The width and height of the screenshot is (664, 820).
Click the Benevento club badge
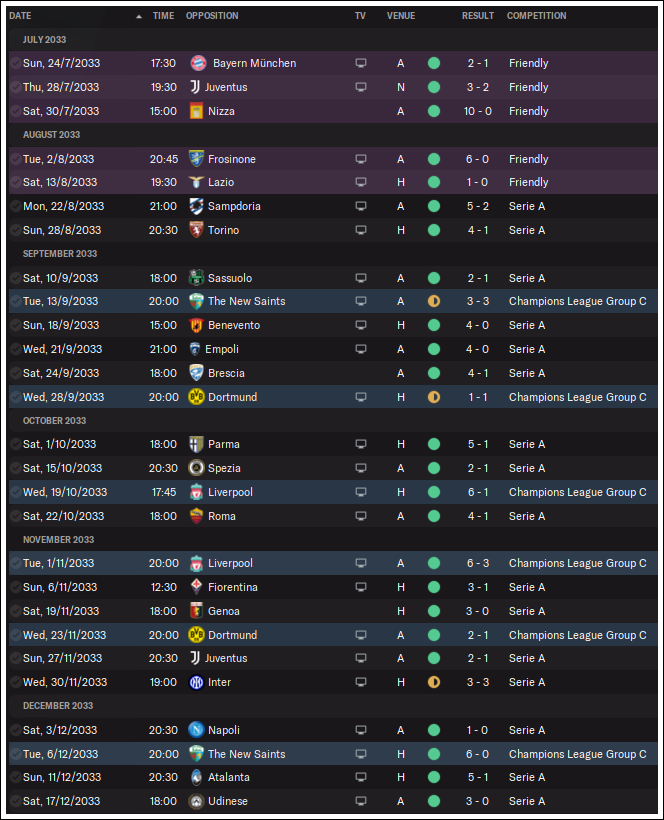pos(196,325)
